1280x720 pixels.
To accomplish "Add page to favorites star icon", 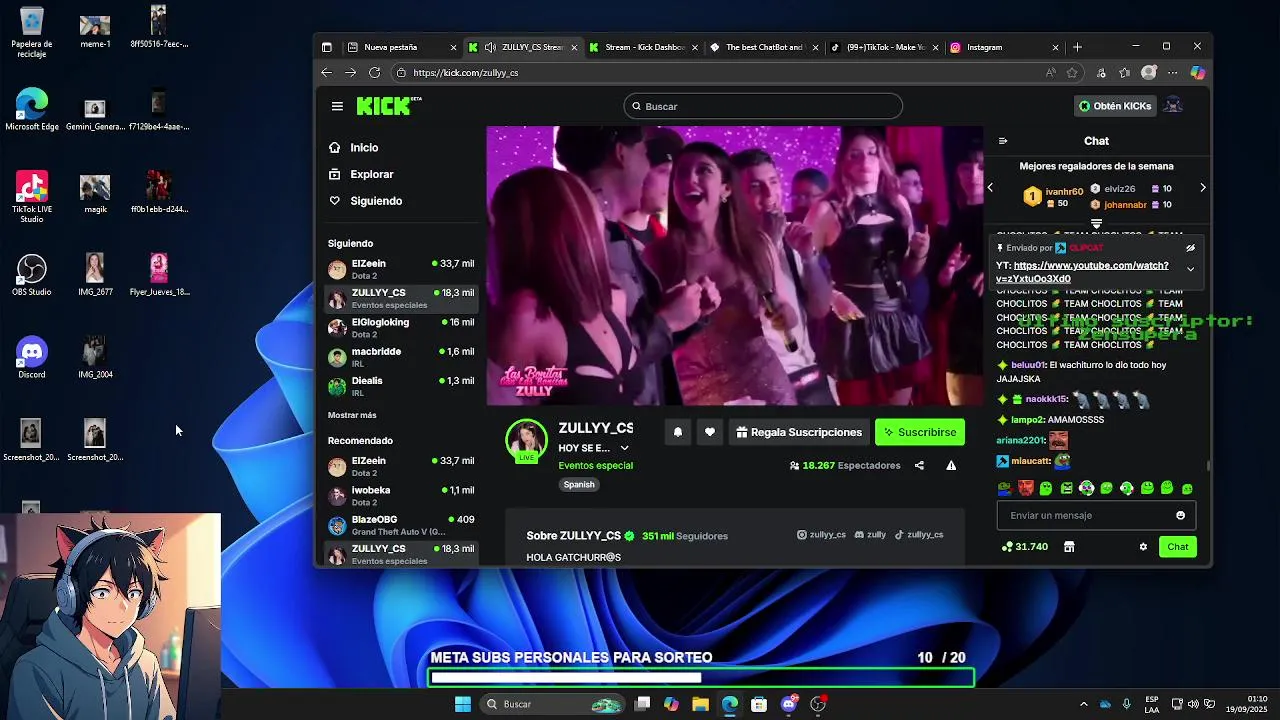I will [1072, 72].
